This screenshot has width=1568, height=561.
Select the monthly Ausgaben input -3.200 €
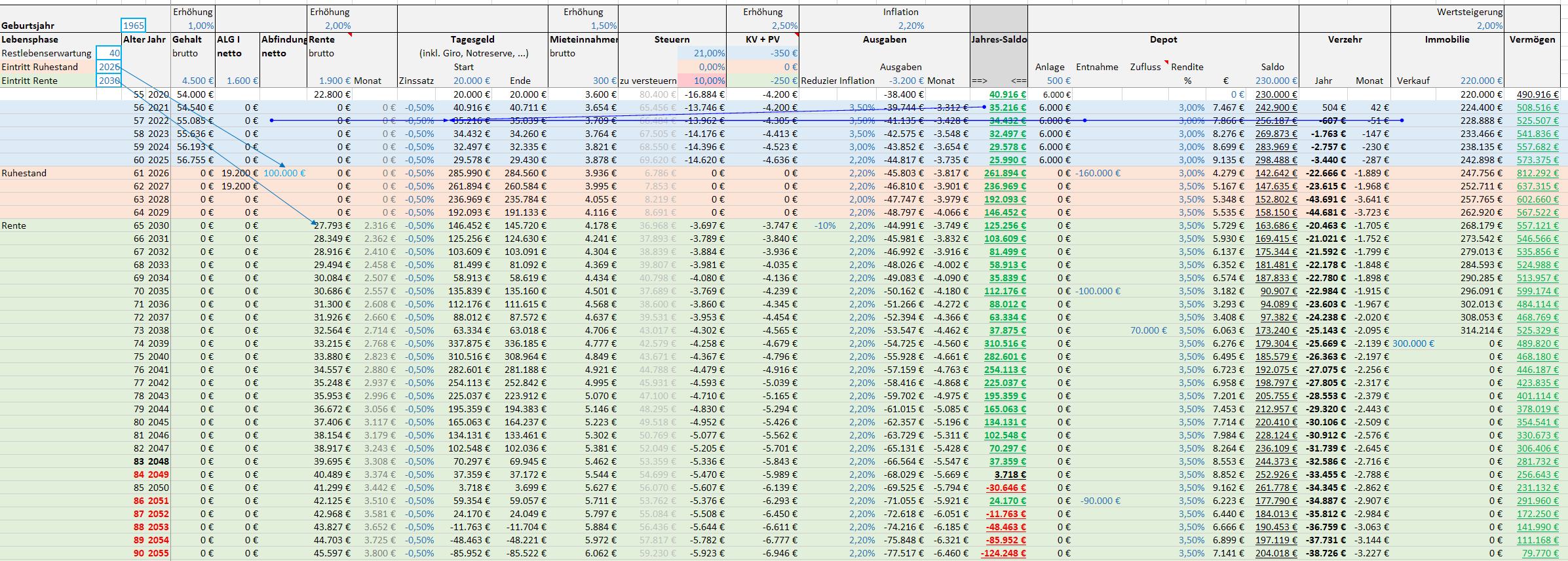tap(906, 81)
